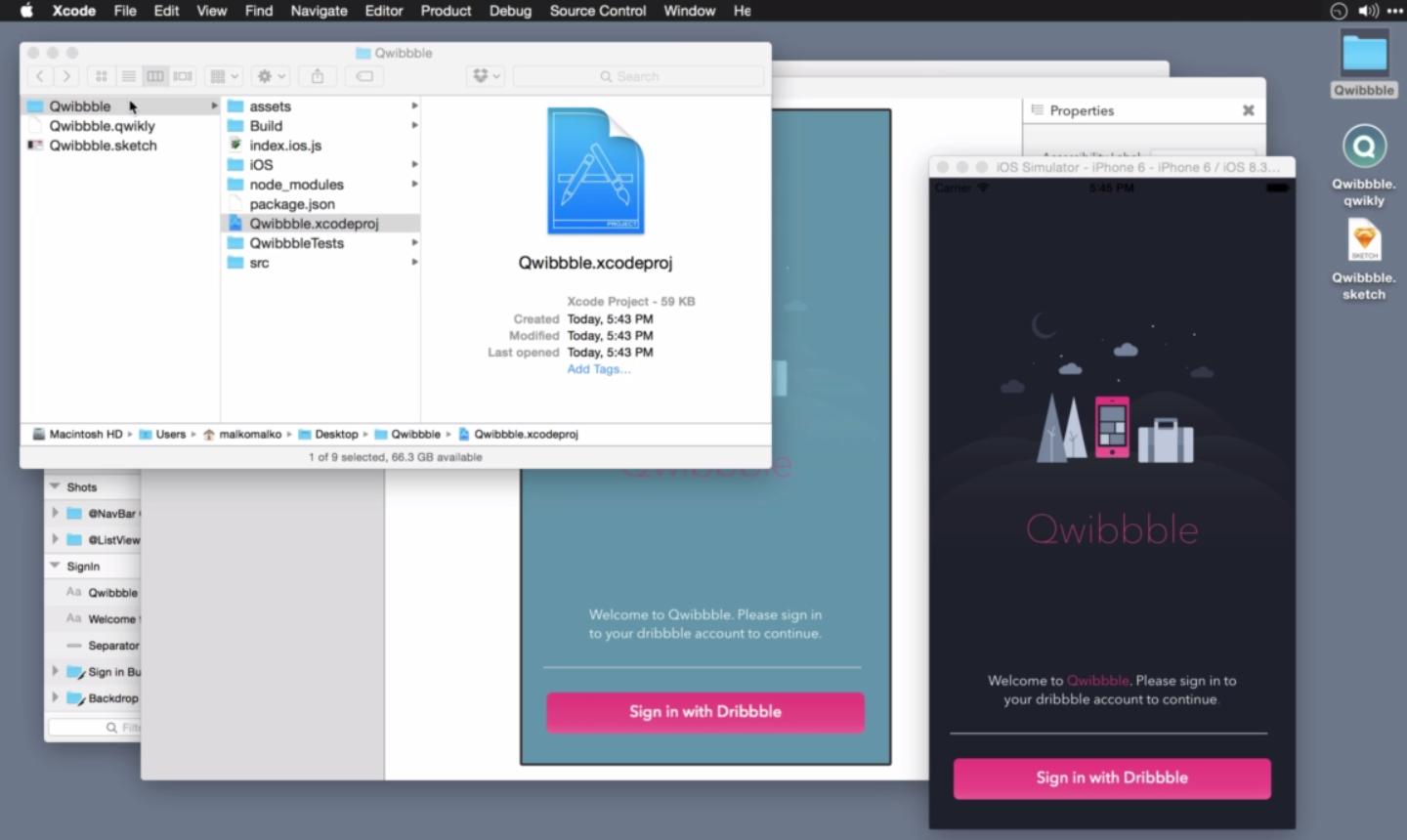
Task: Open the Dropbox toolbar dropdown in Finder
Action: 486,76
